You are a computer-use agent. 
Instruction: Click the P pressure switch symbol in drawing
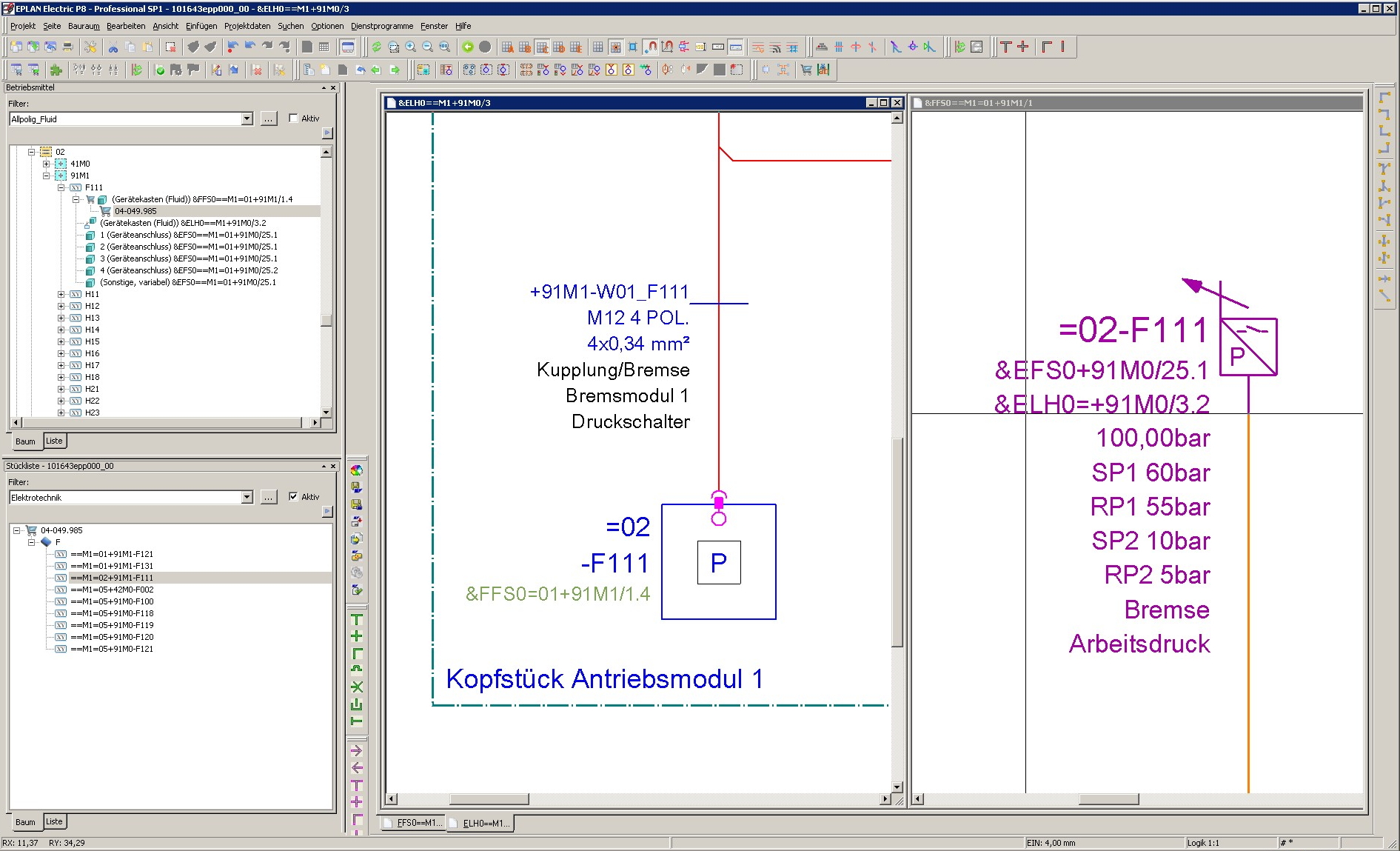coord(718,562)
